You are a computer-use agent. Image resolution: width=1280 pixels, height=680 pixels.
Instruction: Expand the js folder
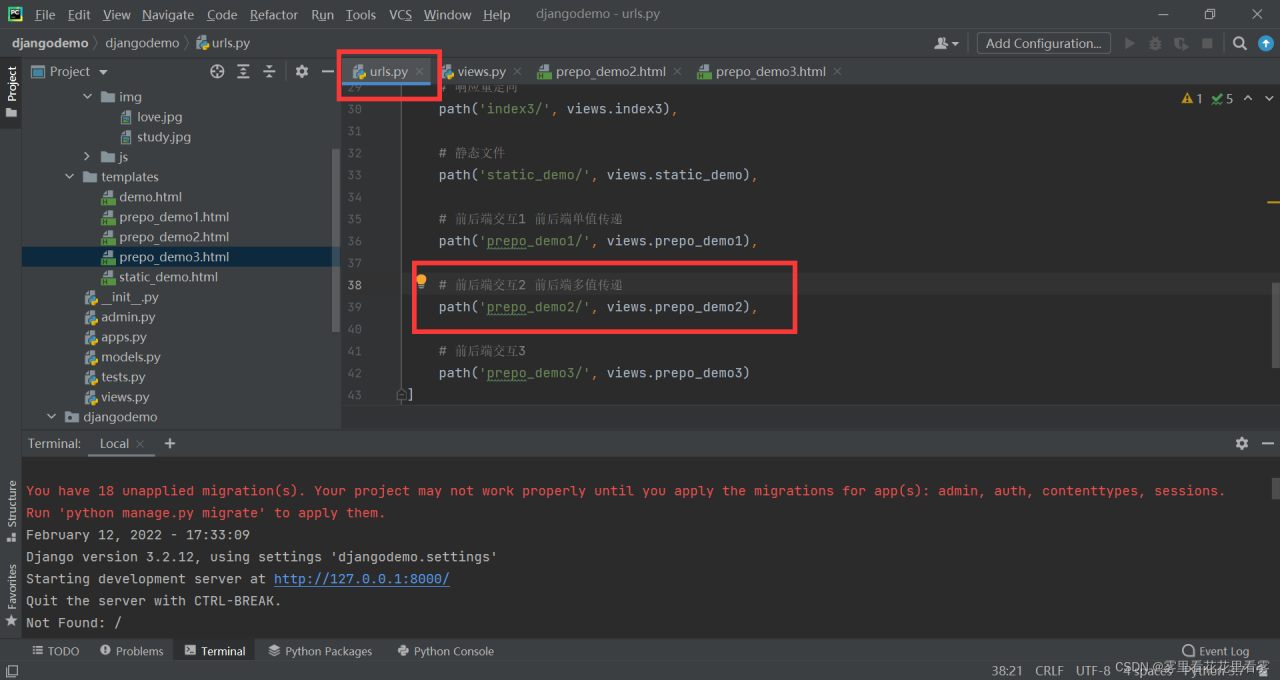click(87, 157)
